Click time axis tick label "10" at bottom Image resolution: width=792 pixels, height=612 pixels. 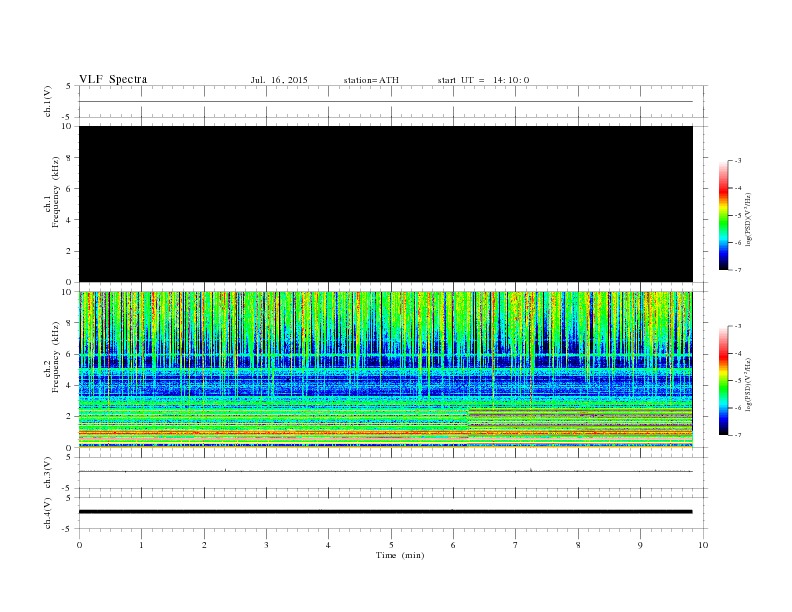[703, 545]
